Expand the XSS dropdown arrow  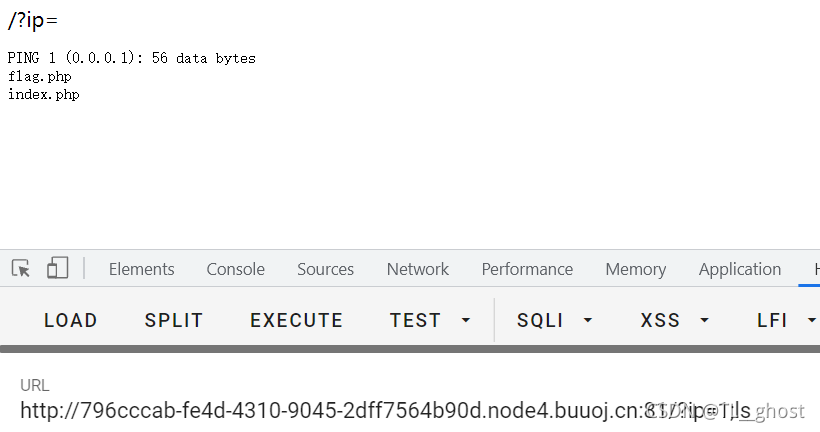[x=704, y=320]
